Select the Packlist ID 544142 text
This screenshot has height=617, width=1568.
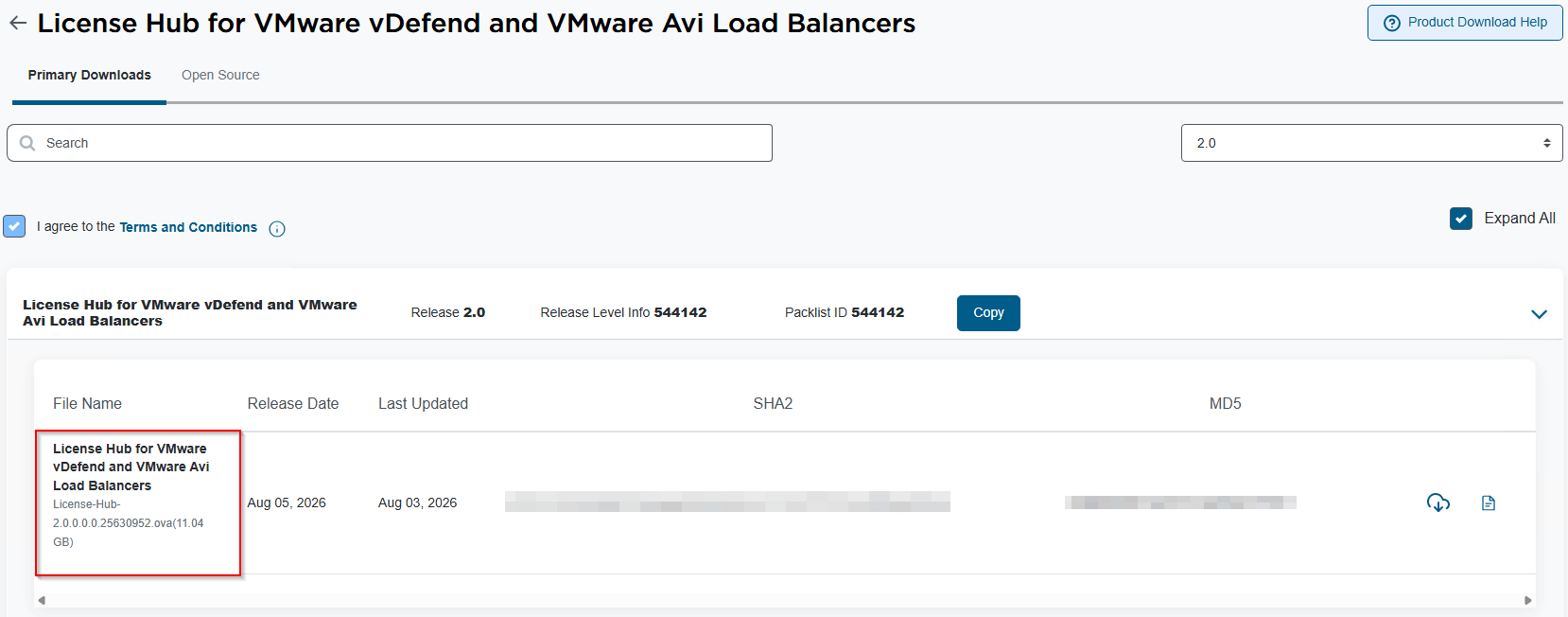[x=845, y=312]
